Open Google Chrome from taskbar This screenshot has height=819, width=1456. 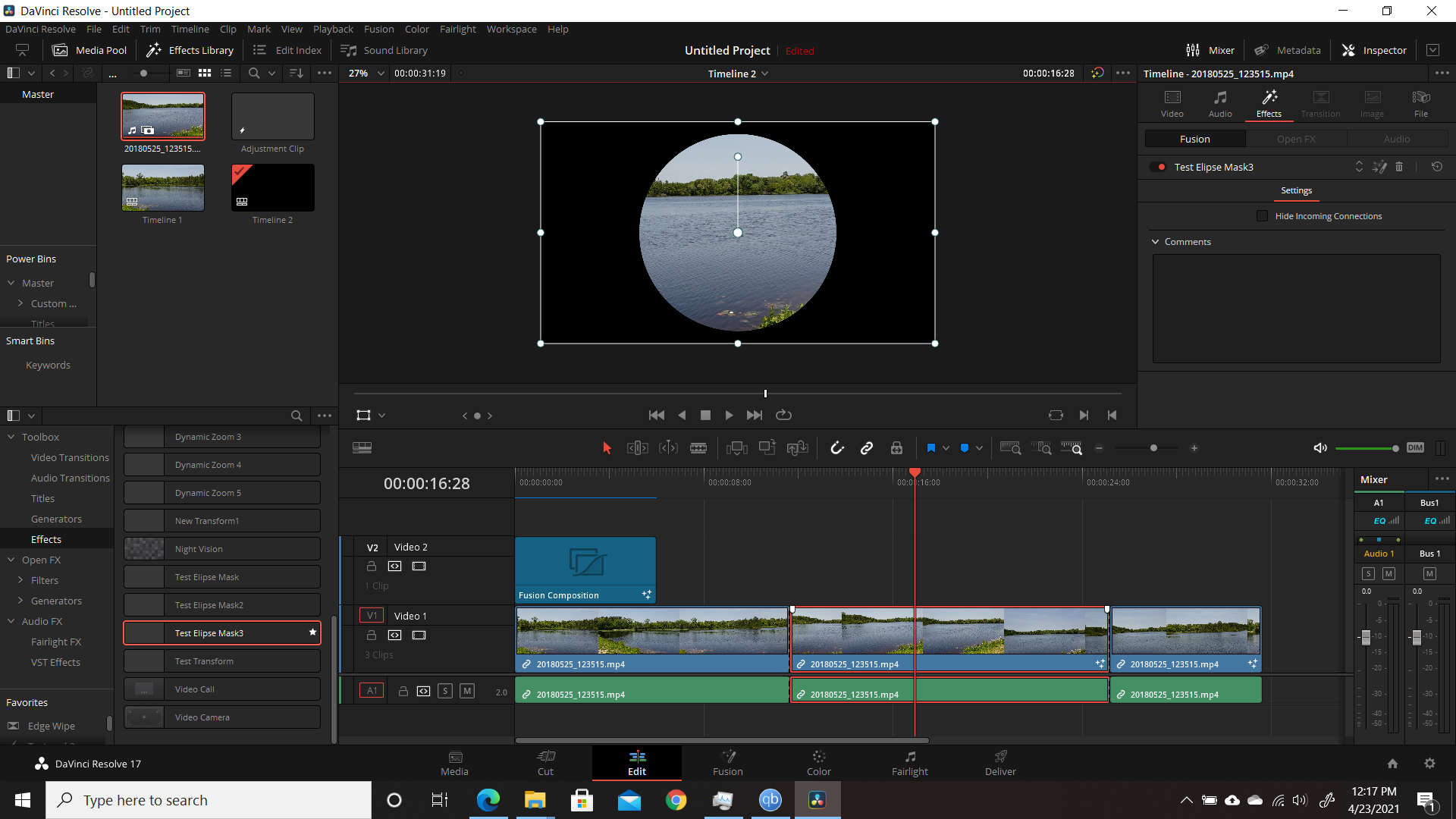(x=676, y=800)
